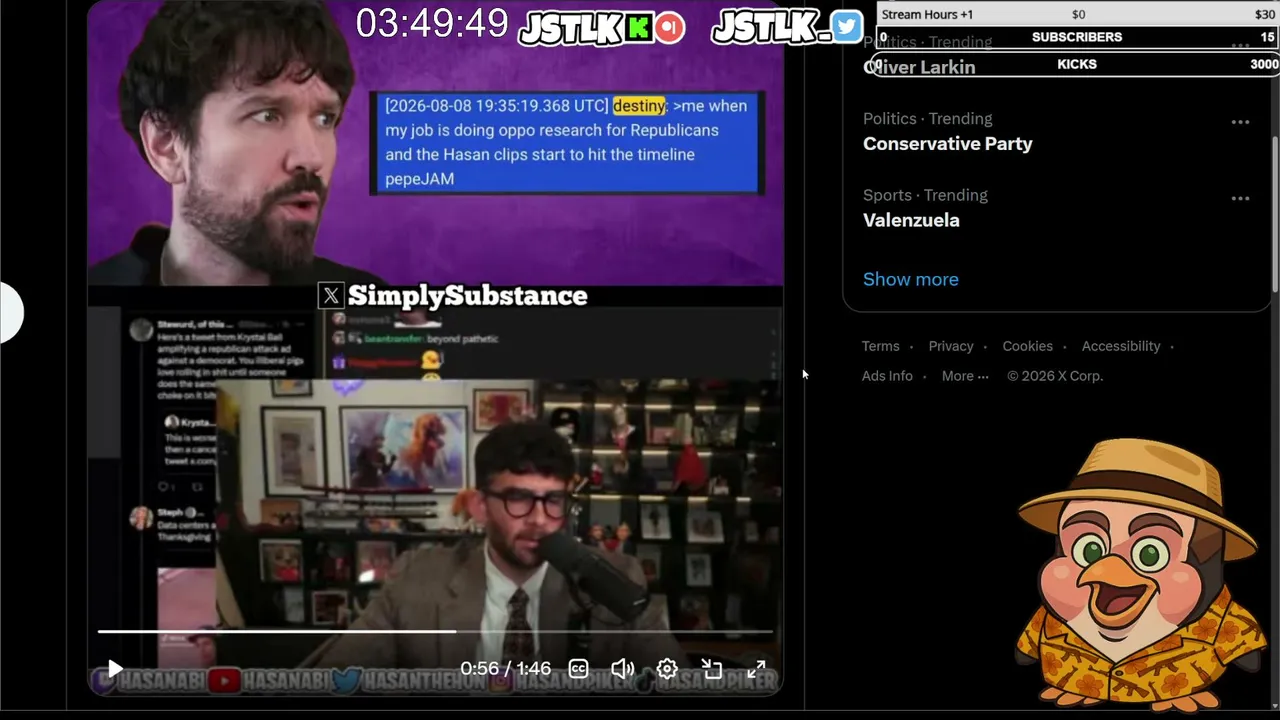Open the Terms footer link
The height and width of the screenshot is (720, 1280).
[x=881, y=346]
